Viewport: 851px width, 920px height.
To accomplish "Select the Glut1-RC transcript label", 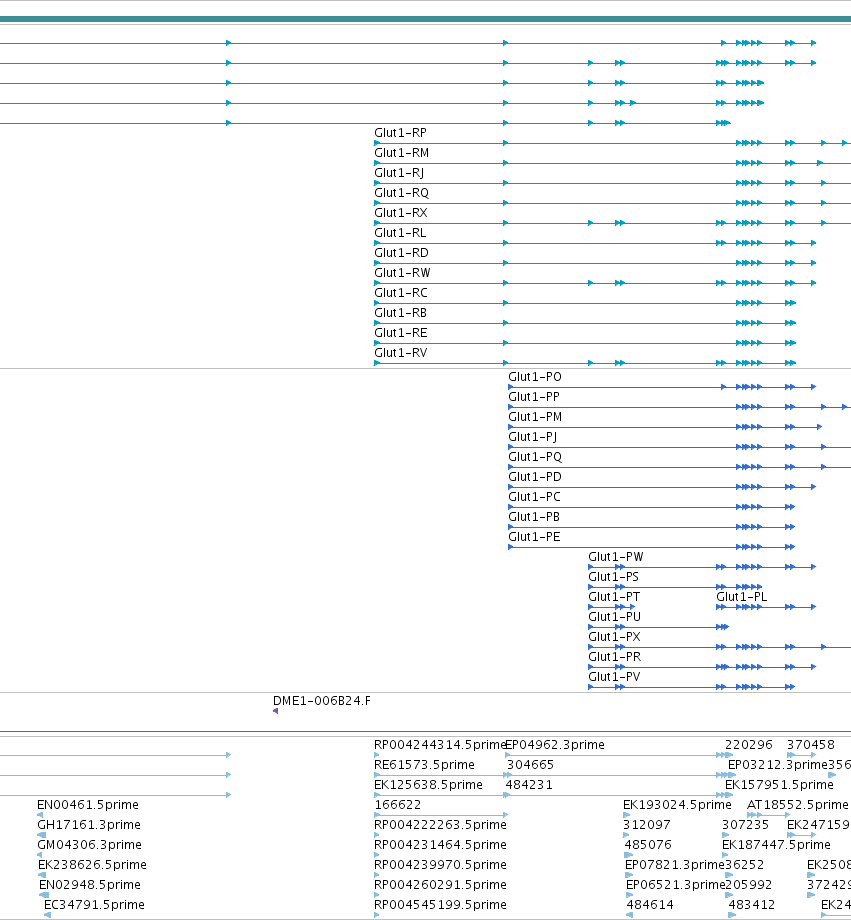I will [x=401, y=293].
